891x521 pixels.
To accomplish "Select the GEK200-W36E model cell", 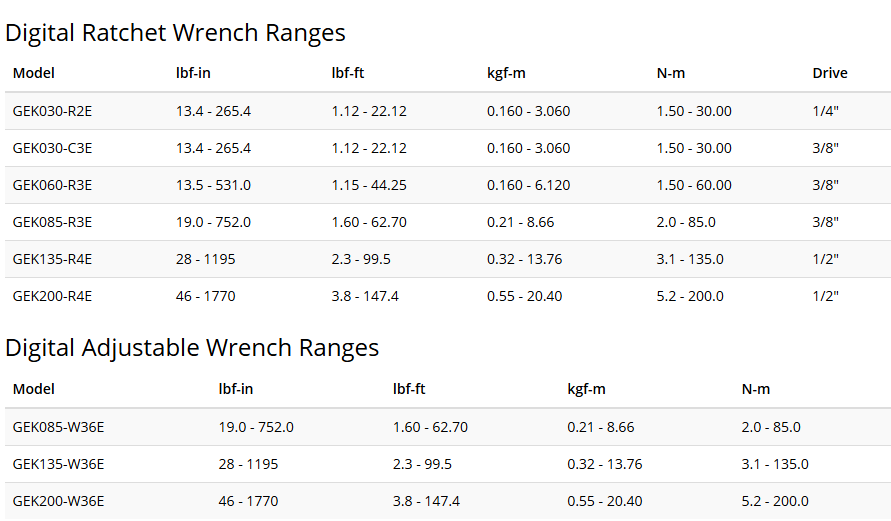I will pyautogui.click(x=59, y=501).
